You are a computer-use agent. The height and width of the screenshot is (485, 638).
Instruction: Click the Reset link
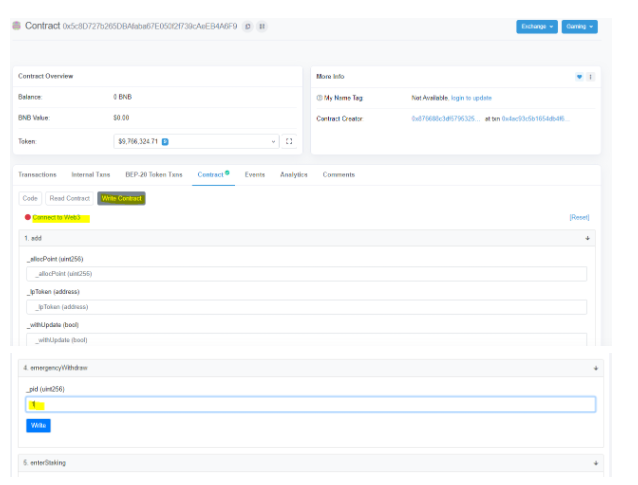(579, 217)
